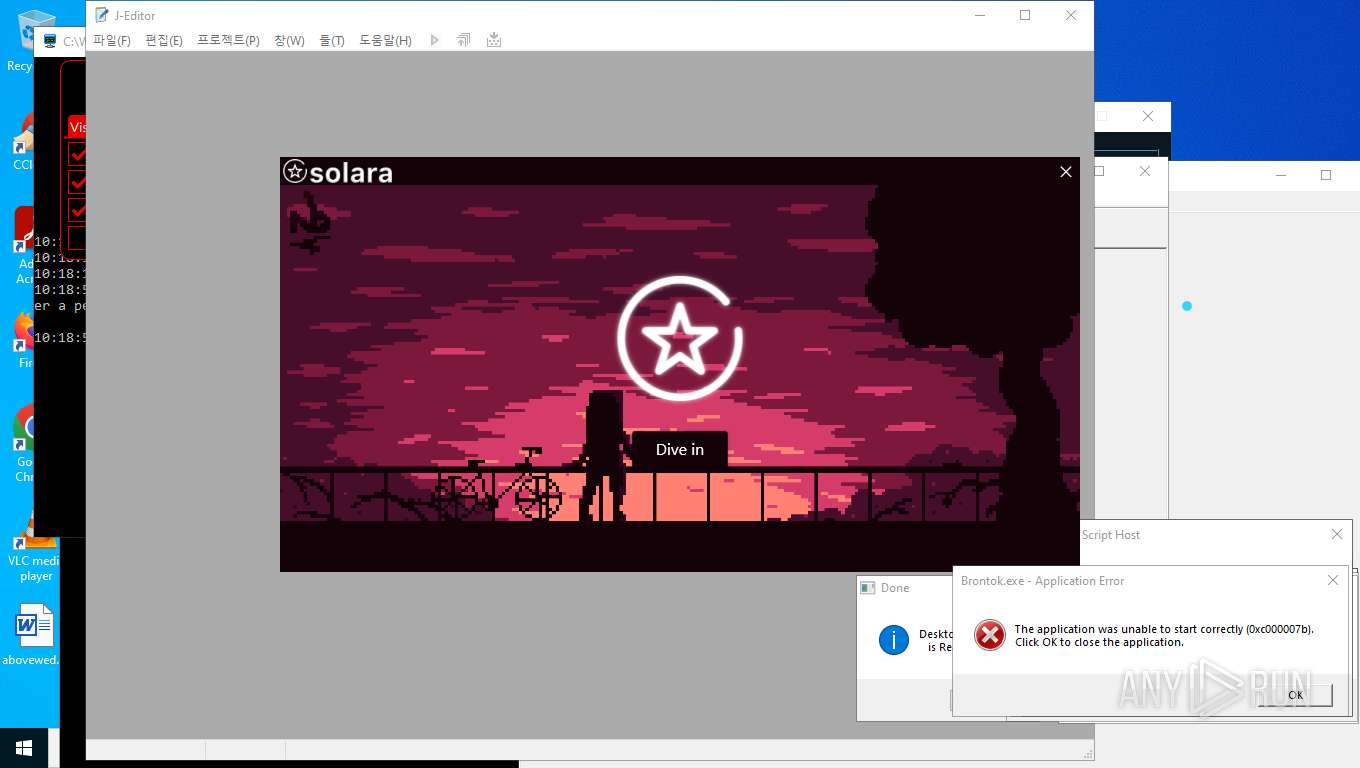Open the 편집(E) menu
1360x768 pixels.
(x=164, y=40)
